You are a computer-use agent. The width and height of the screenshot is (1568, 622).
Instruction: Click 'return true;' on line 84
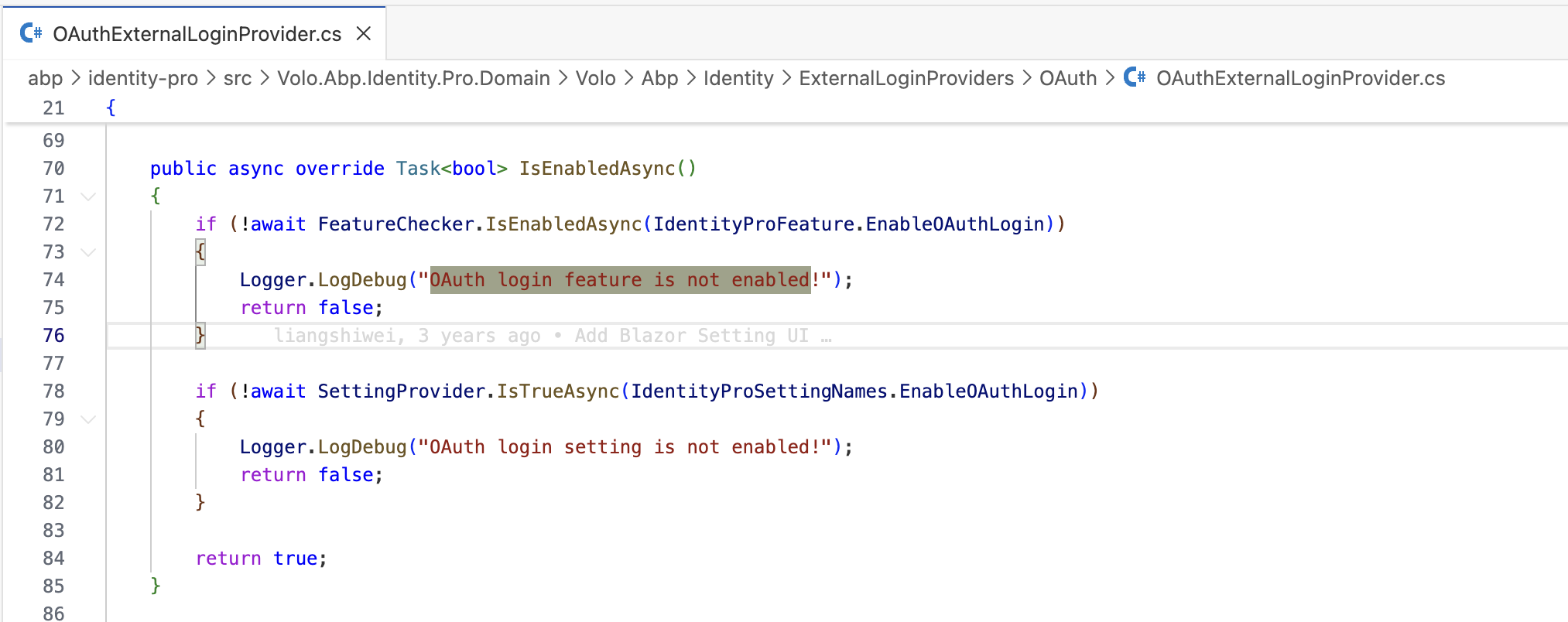tap(261, 559)
